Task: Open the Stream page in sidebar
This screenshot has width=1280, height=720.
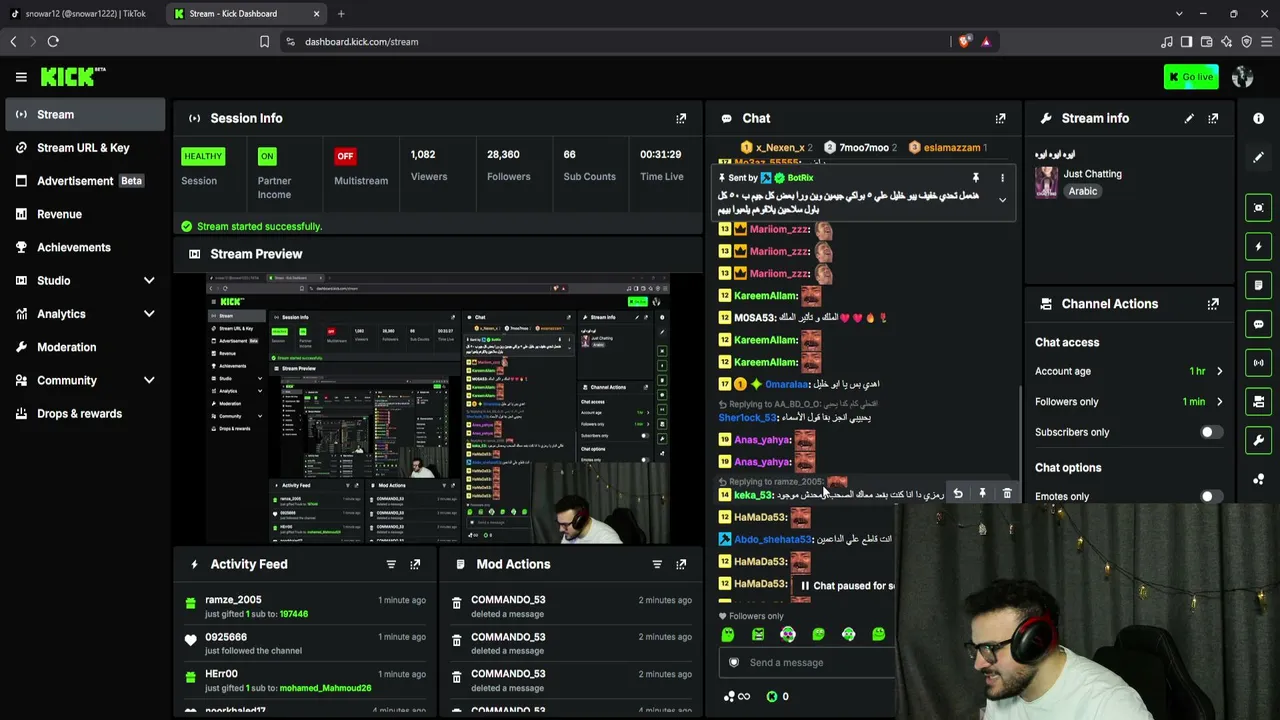Action: 85,114
